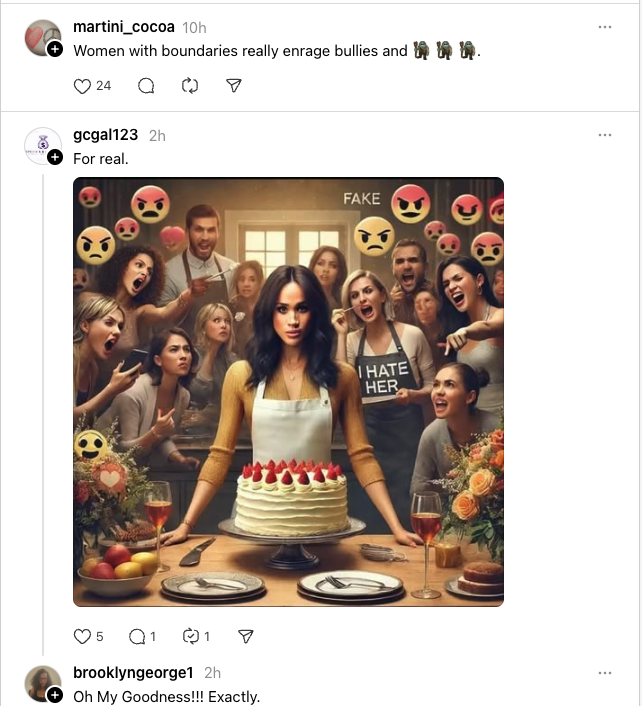Viewport: 642px width, 706px height.
Task: Share gcgal123's reply via paper plane icon
Action: point(246,636)
